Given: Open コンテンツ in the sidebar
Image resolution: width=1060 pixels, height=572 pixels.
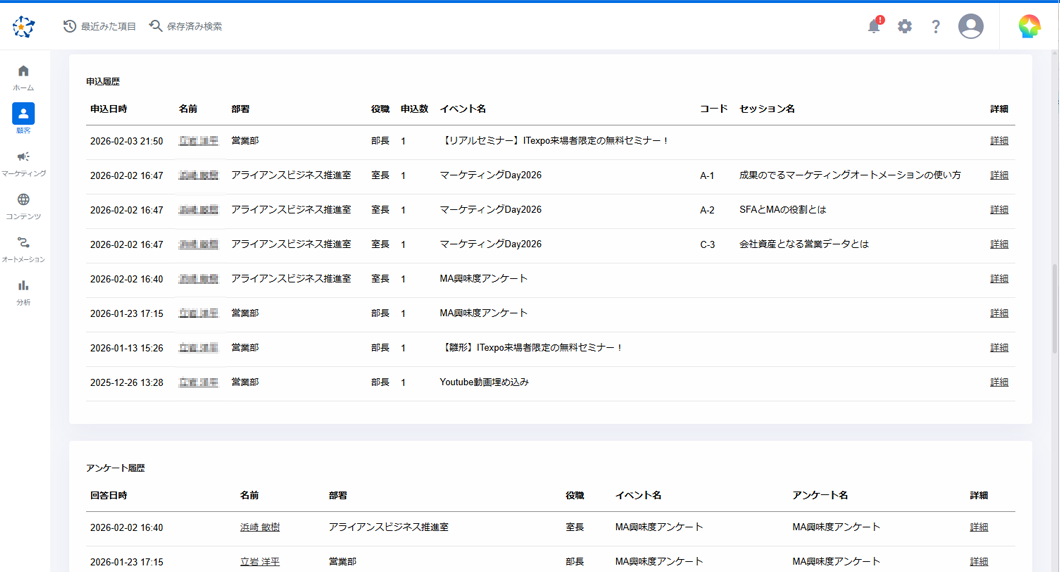Looking at the screenshot, I should click(23, 206).
